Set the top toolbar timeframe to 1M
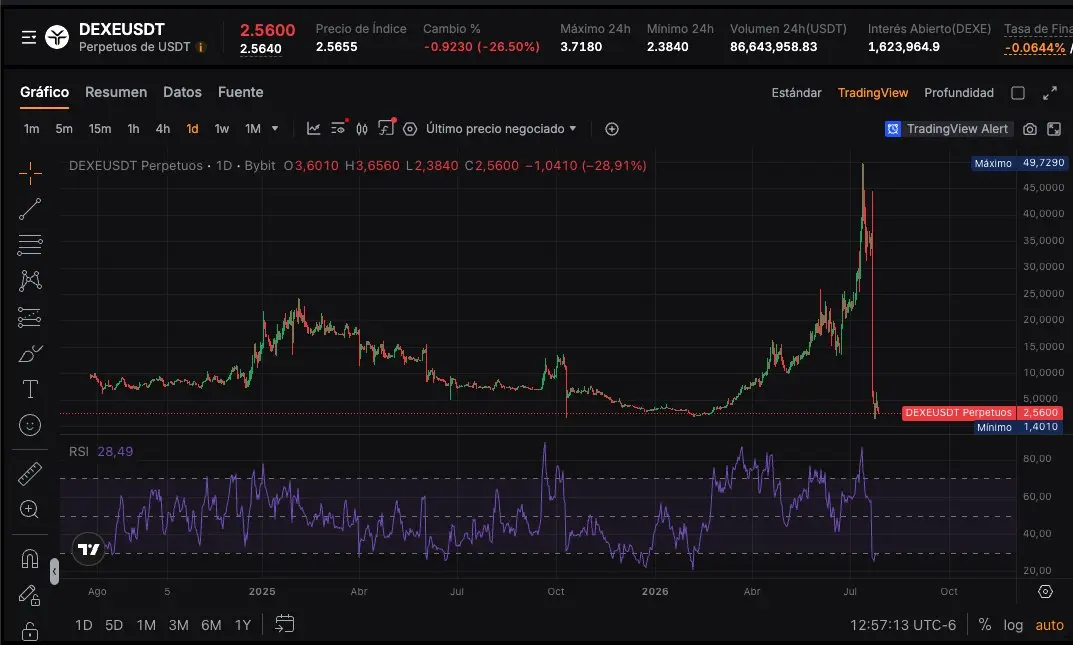 pyautogui.click(x=253, y=129)
